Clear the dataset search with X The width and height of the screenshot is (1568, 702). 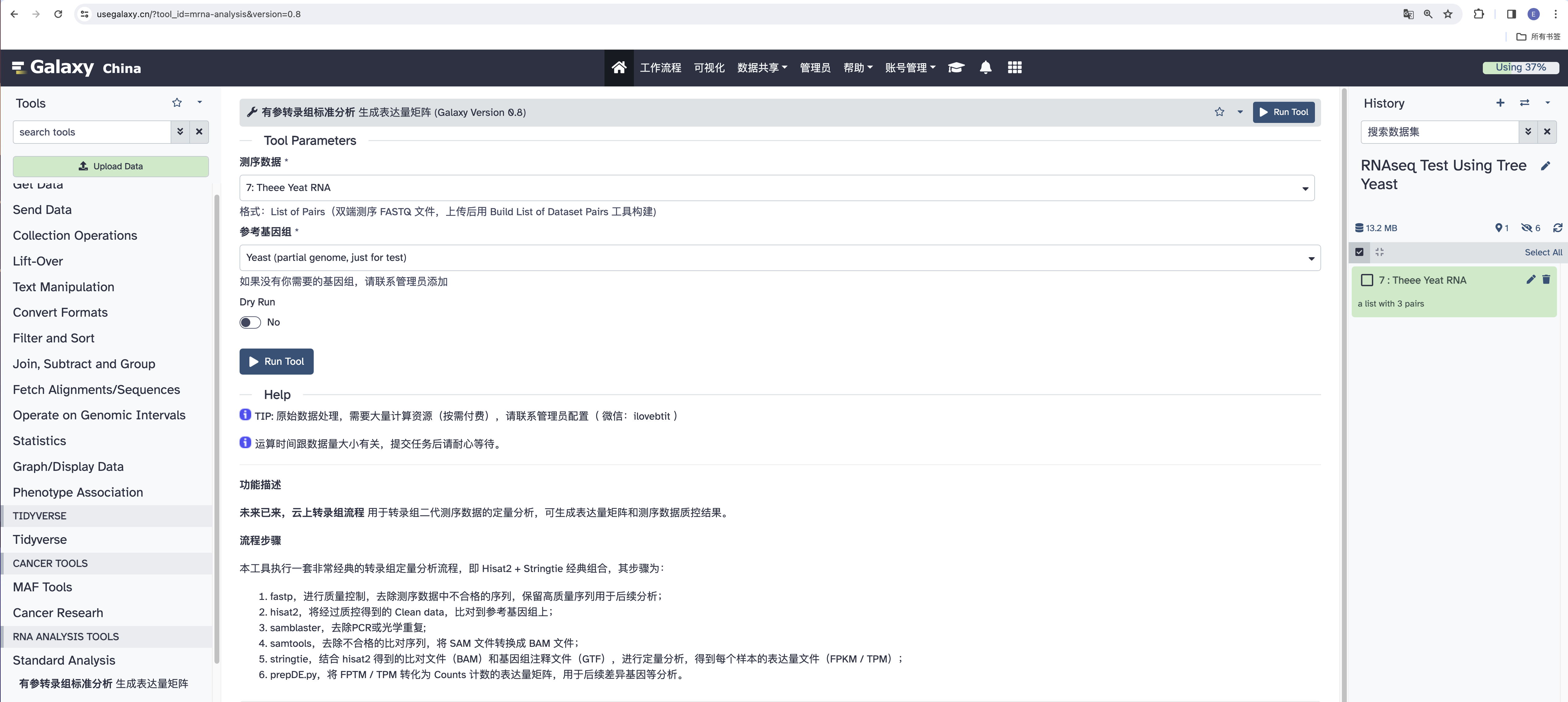click(1547, 132)
